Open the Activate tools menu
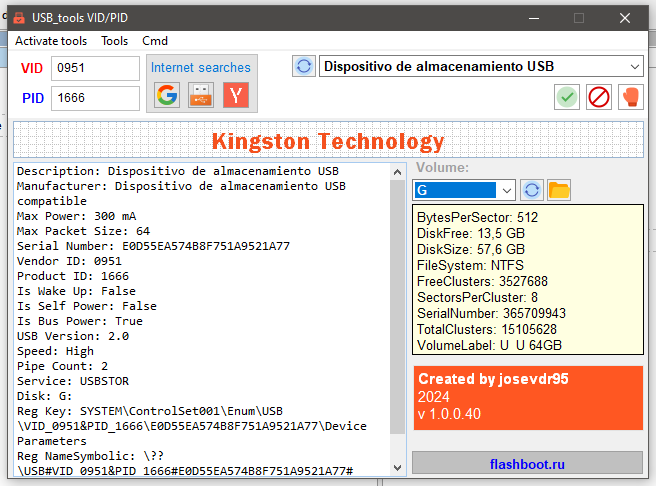656x486 pixels. [x=51, y=41]
